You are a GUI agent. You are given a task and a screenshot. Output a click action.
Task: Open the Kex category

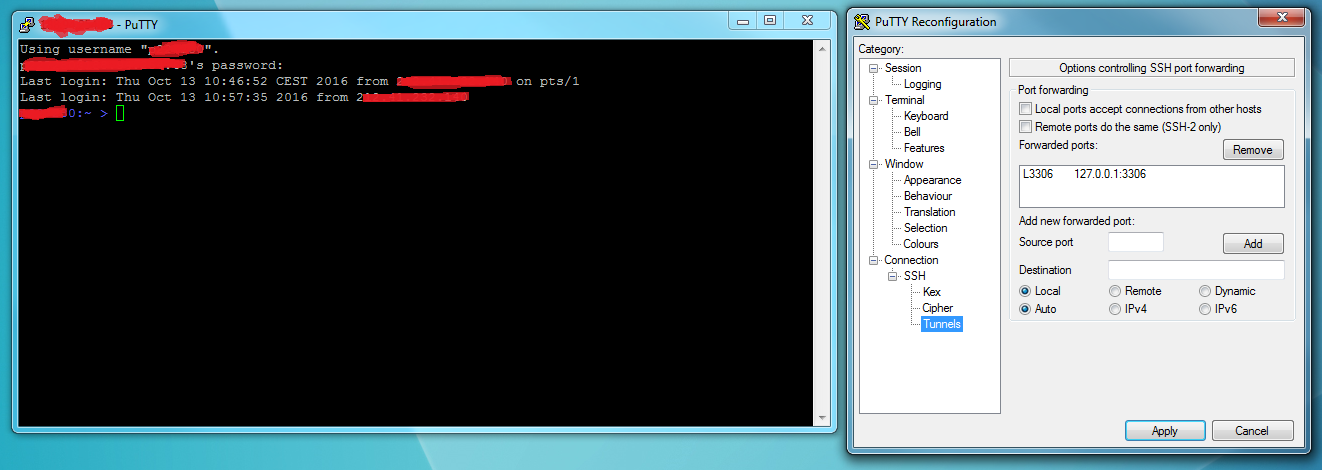[x=931, y=292]
